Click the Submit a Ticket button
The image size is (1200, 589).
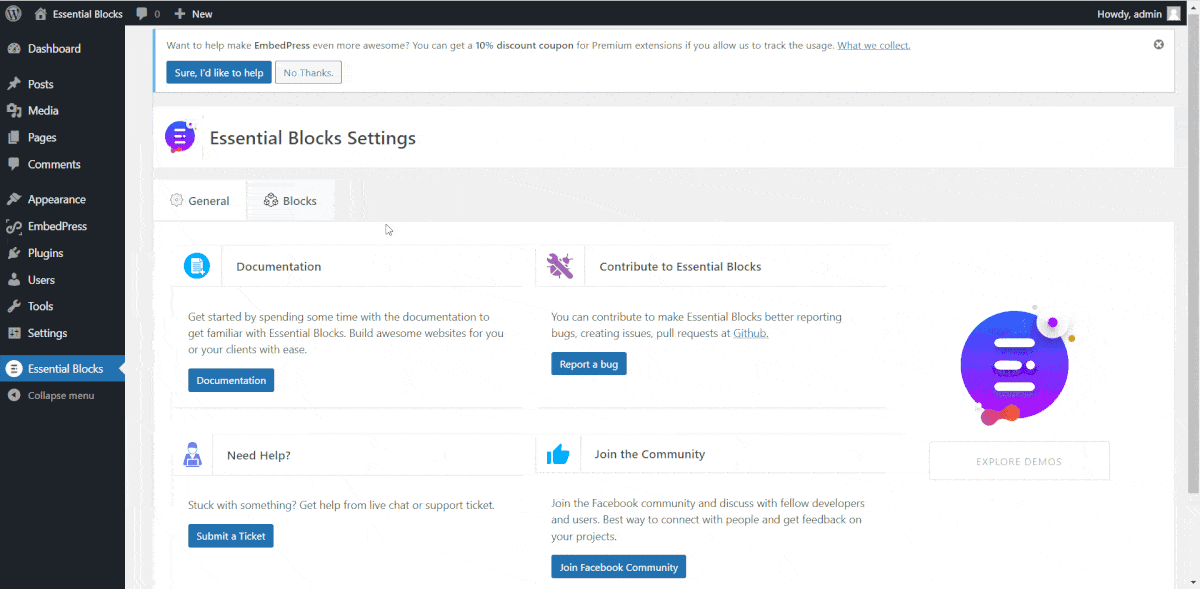click(x=231, y=536)
